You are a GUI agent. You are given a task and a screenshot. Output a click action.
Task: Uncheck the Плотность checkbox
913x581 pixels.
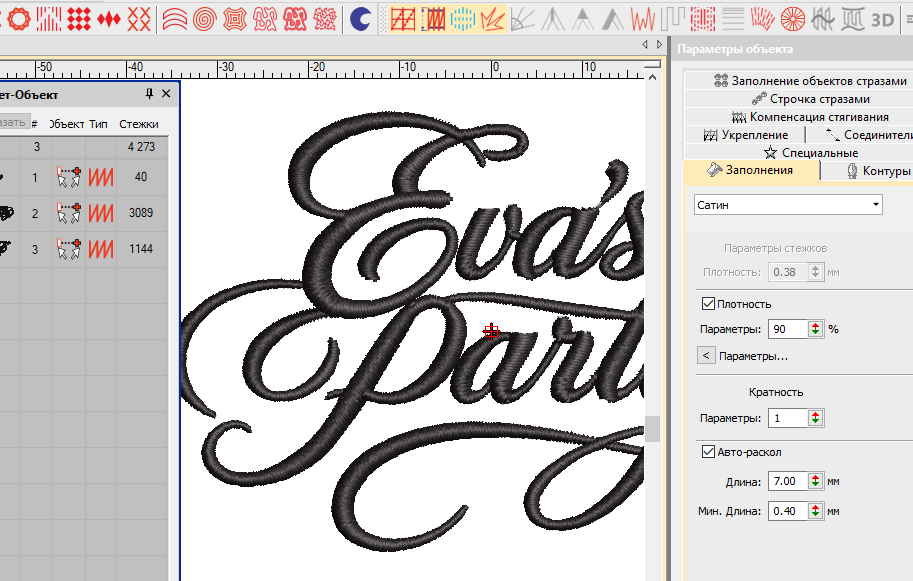(709, 304)
